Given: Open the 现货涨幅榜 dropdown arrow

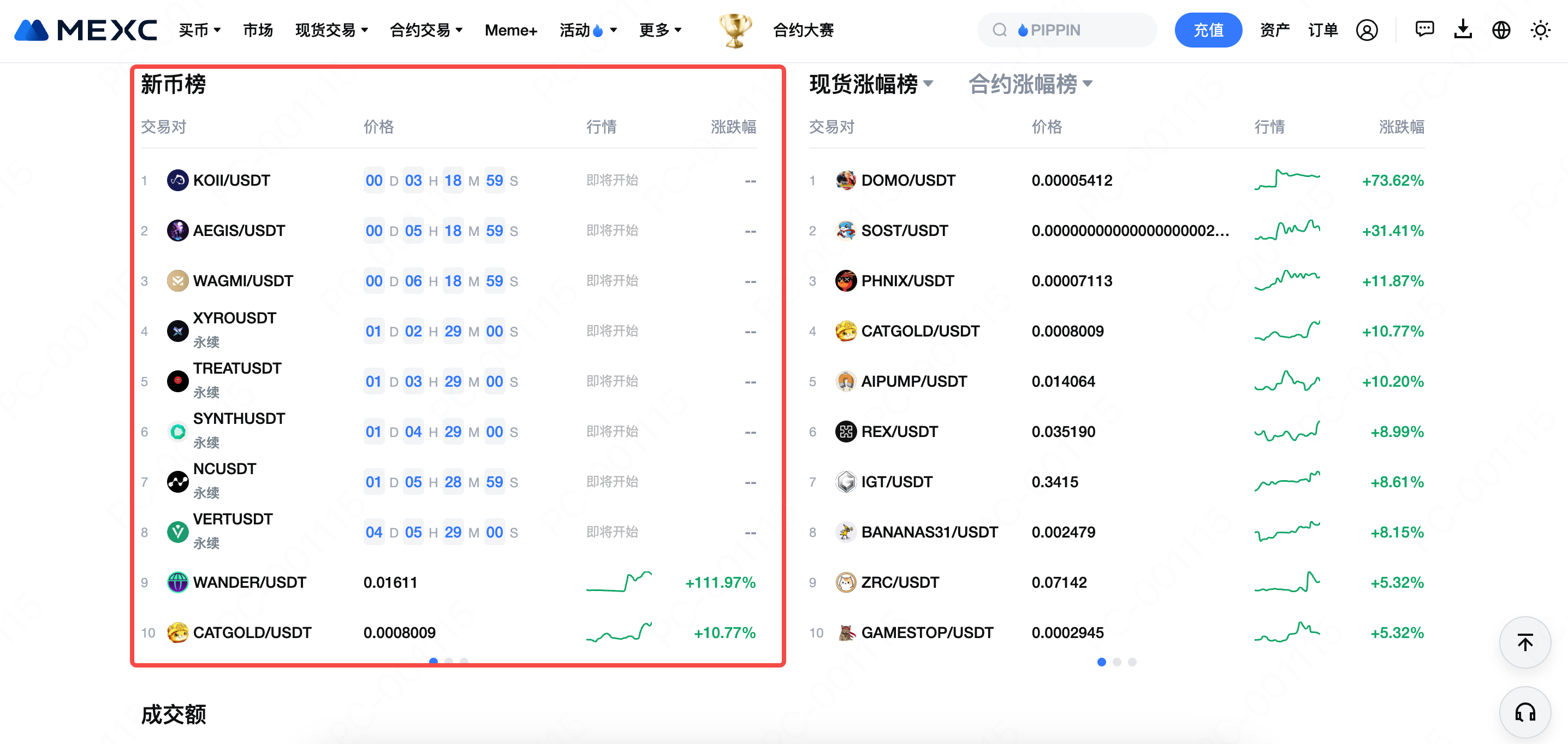Looking at the screenshot, I should tap(928, 84).
